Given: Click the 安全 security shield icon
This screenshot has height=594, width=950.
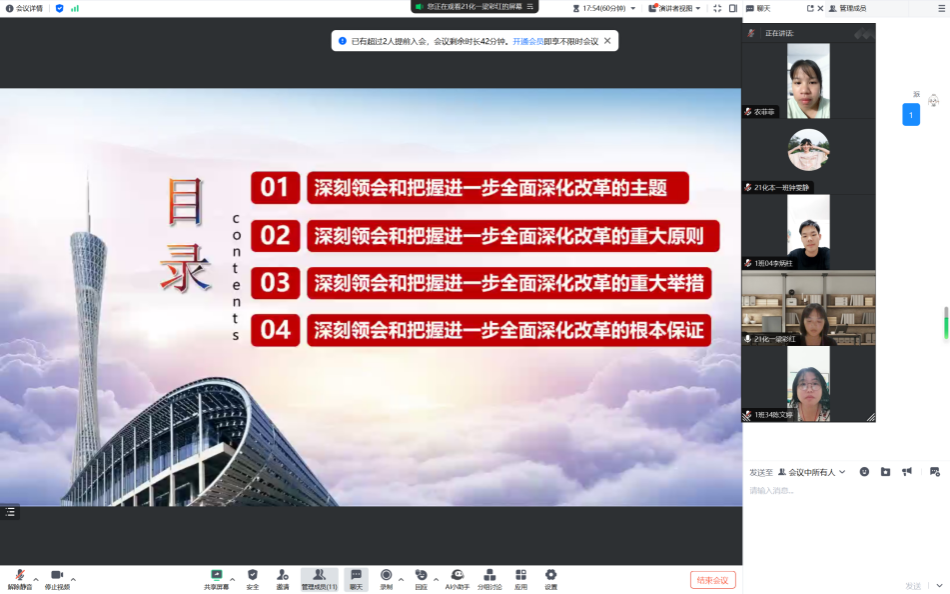Looking at the screenshot, I should coord(252,576).
